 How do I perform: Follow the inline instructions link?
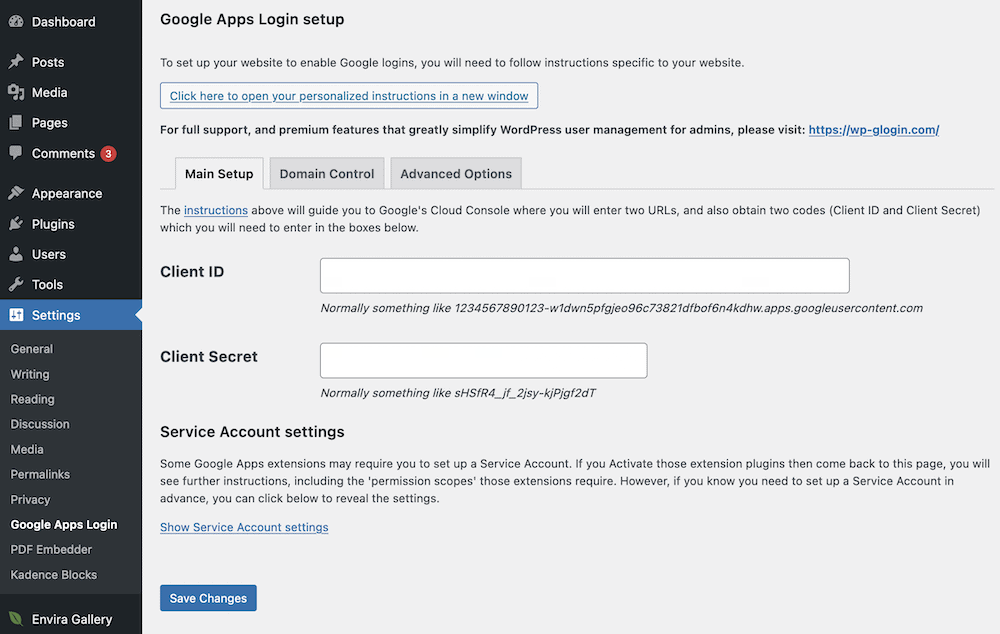click(x=216, y=210)
